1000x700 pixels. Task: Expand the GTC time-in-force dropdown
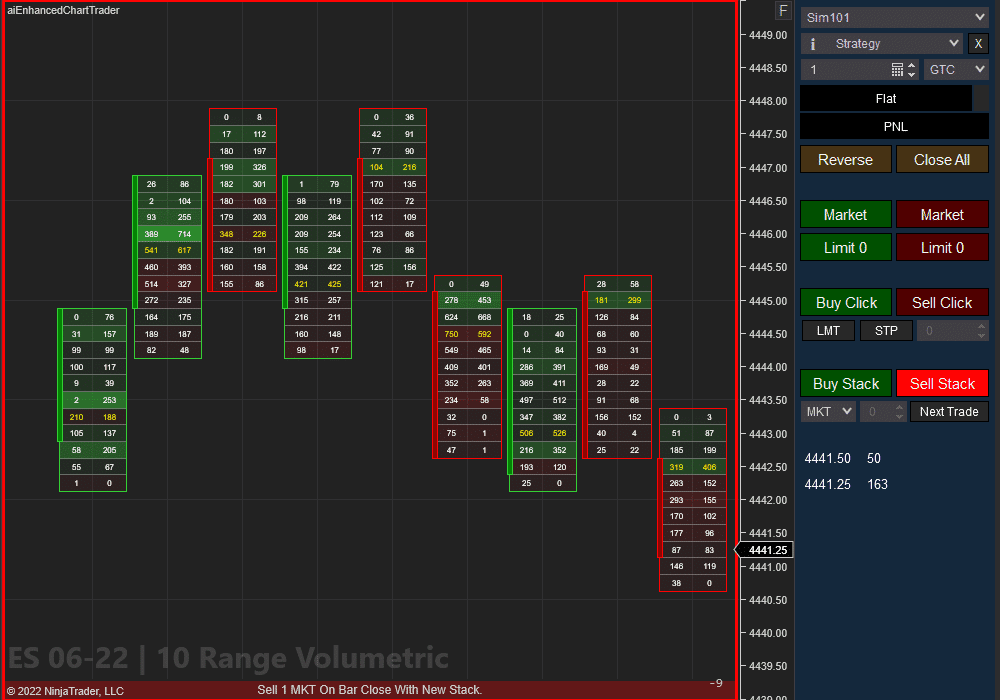955,69
